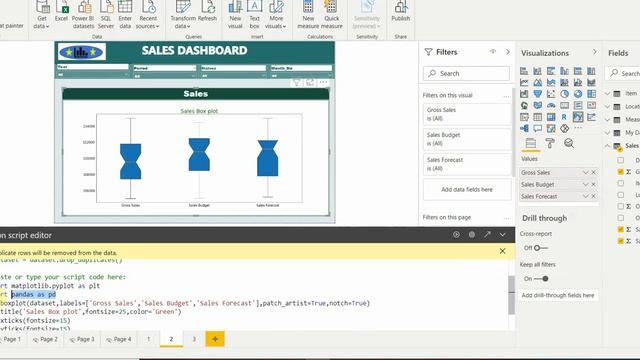Select the donut chart visual
Image resolution: width=640 pixels, height=360 pixels.
(578, 94)
